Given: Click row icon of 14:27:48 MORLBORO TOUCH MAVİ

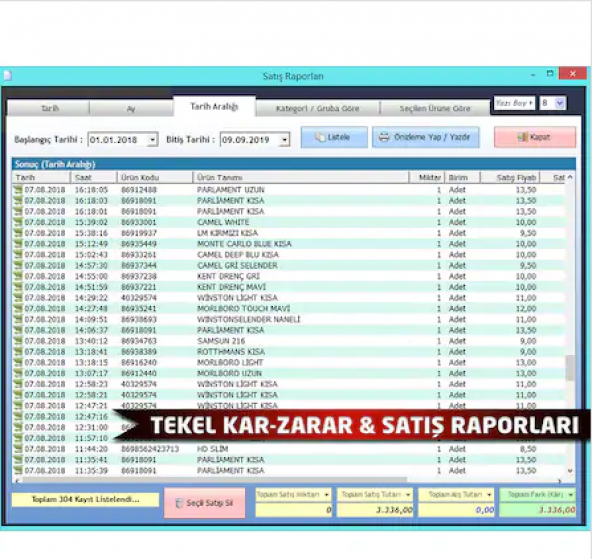Looking at the screenshot, I should [18, 308].
